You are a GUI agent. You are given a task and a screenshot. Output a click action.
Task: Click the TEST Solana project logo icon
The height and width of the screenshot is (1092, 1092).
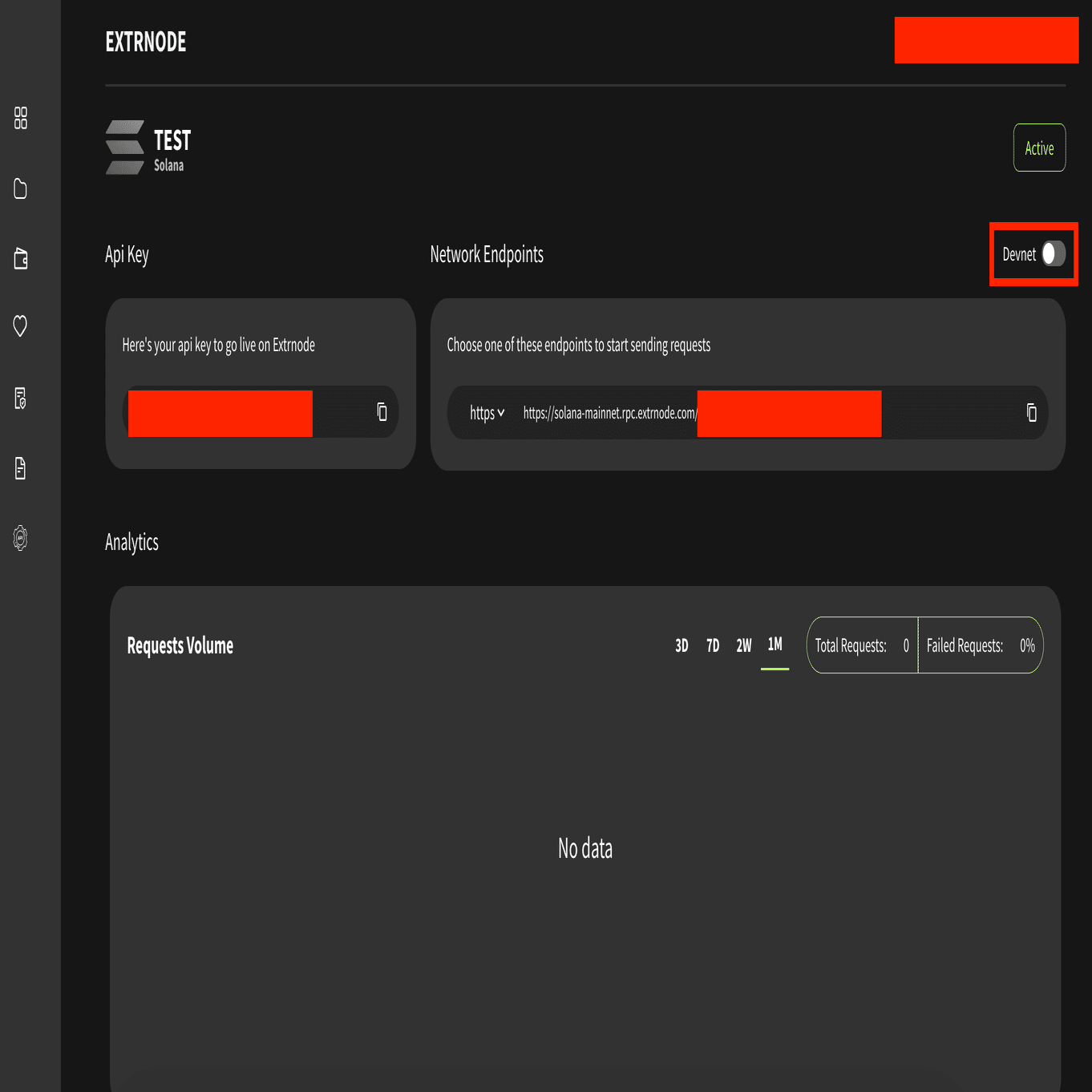tap(125, 148)
